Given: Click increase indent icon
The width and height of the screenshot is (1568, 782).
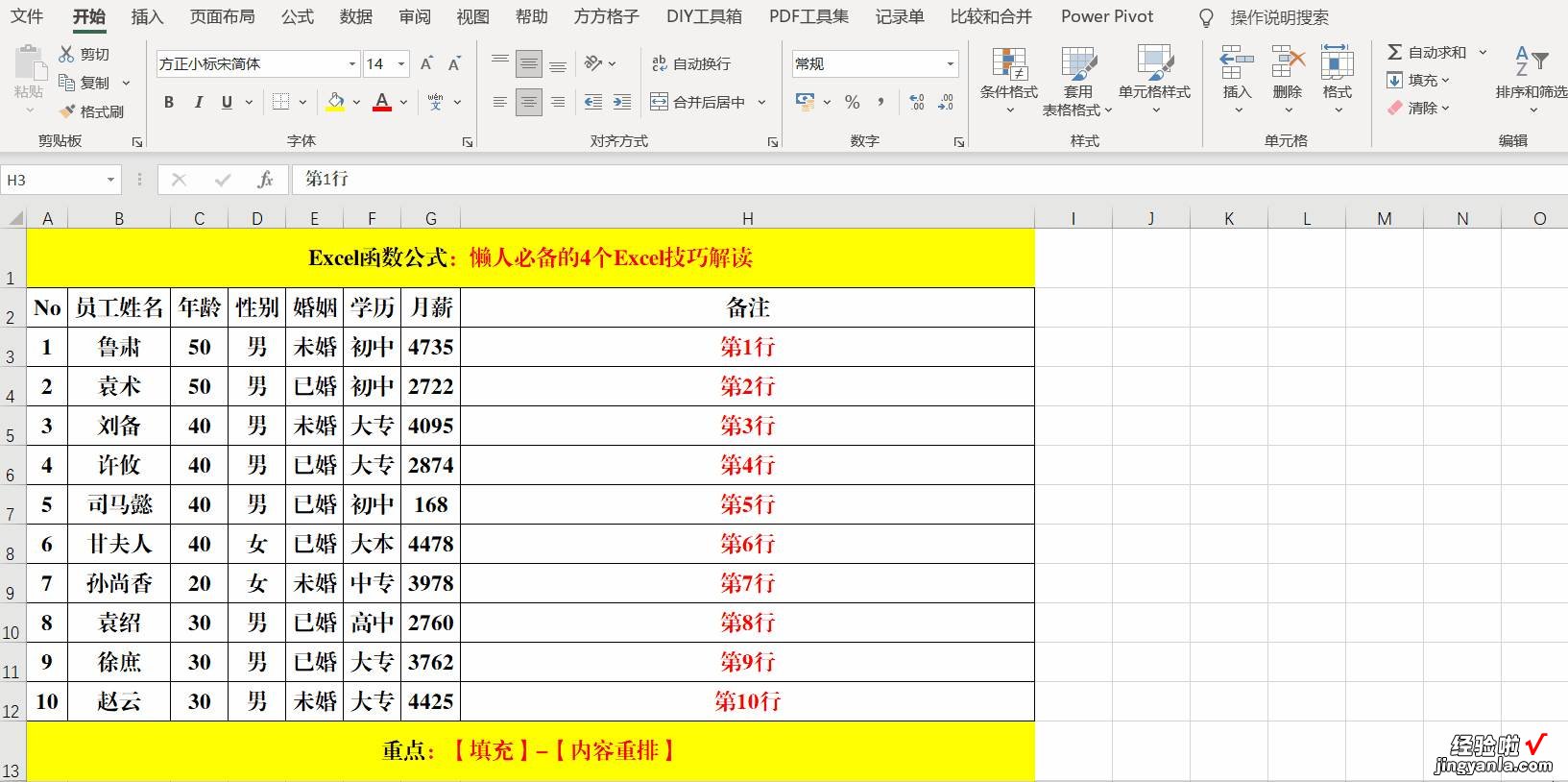Looking at the screenshot, I should coord(622,102).
